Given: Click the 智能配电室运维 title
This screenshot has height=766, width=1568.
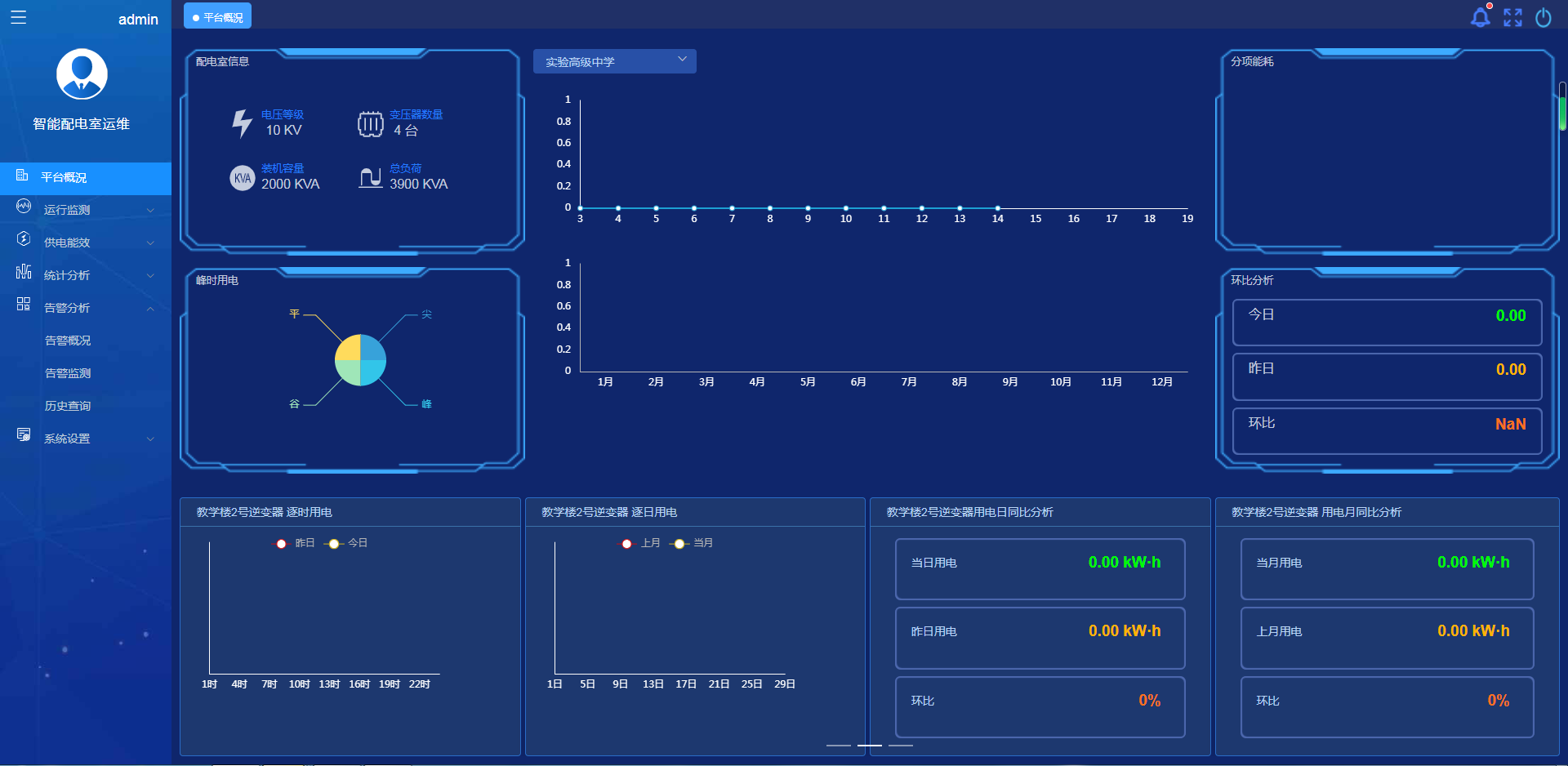Looking at the screenshot, I should coord(81,124).
